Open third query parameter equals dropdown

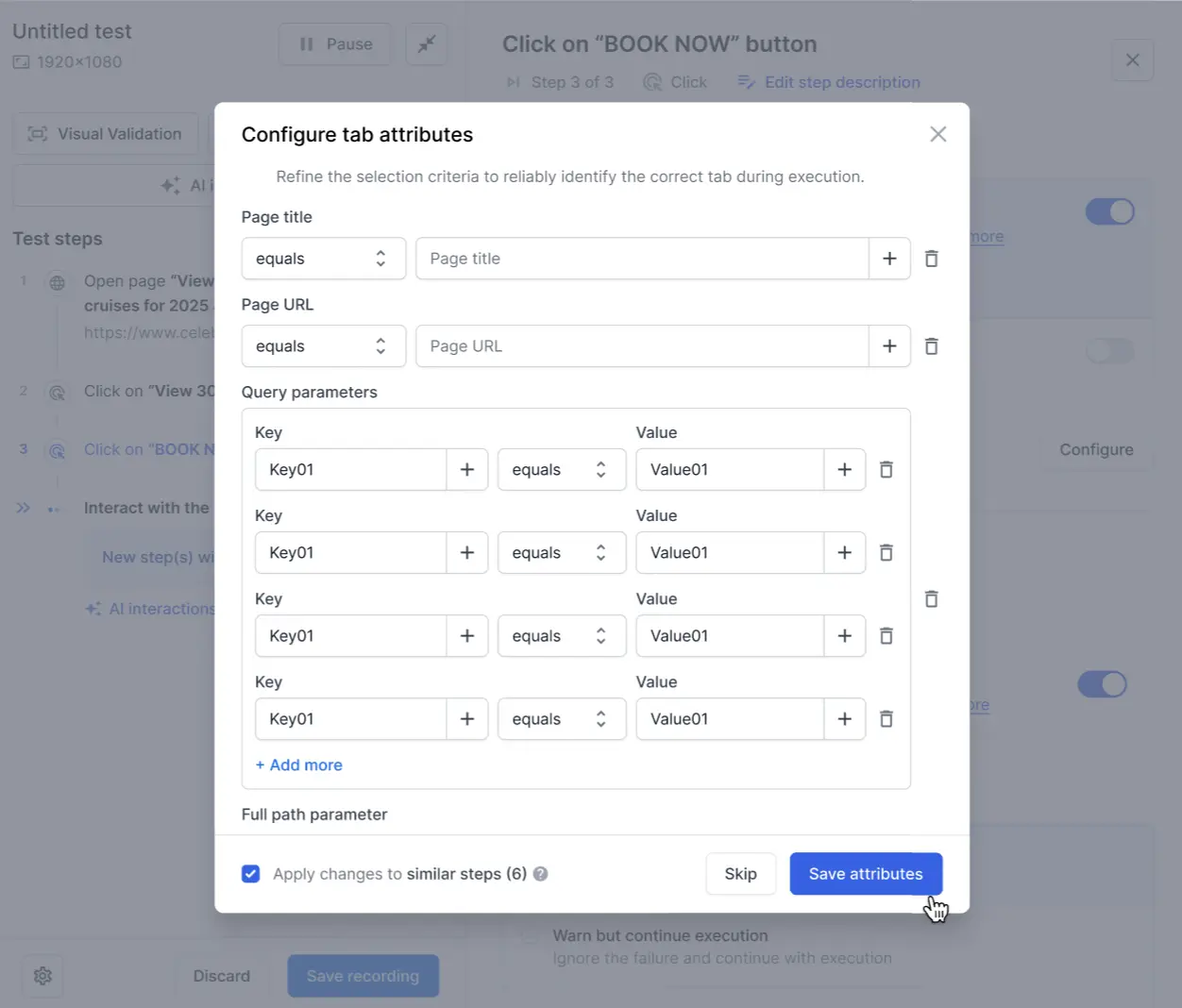562,636
